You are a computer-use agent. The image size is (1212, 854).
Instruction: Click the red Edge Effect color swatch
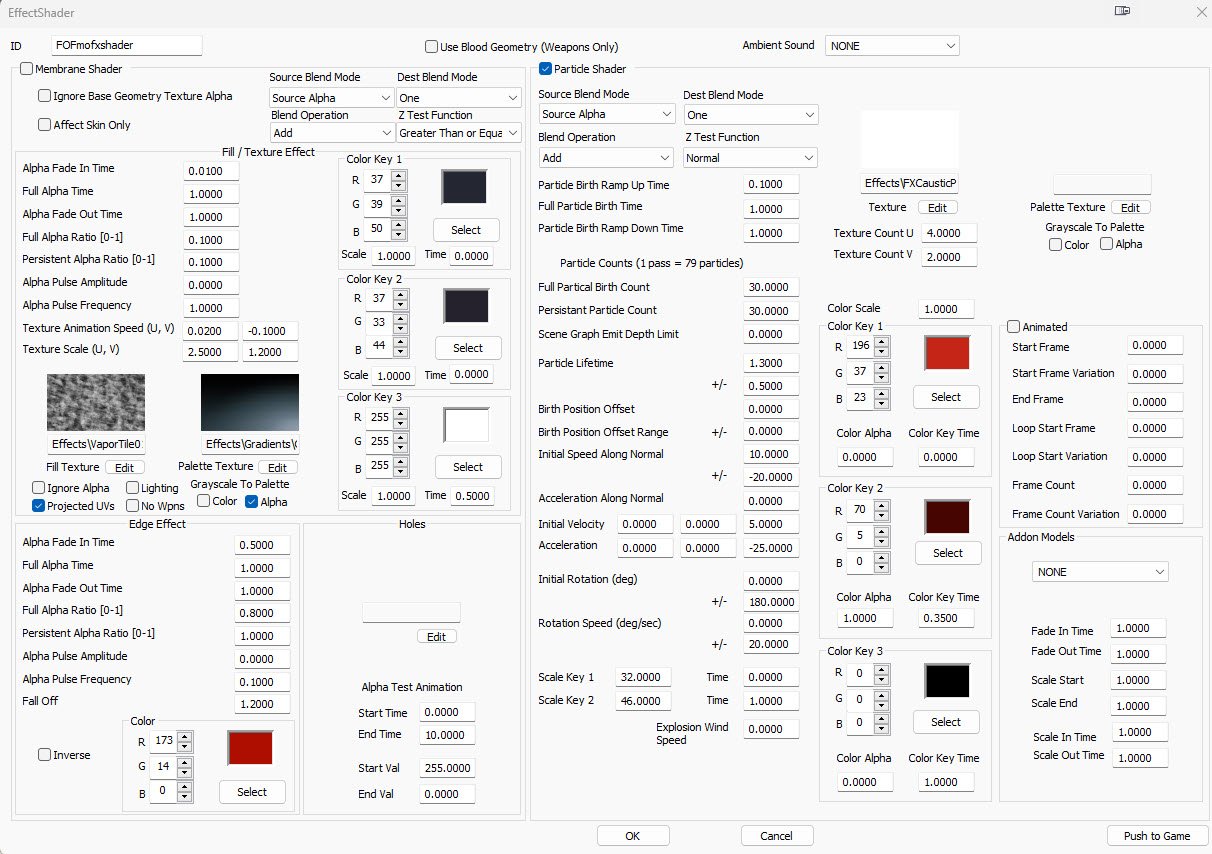pyautogui.click(x=250, y=747)
